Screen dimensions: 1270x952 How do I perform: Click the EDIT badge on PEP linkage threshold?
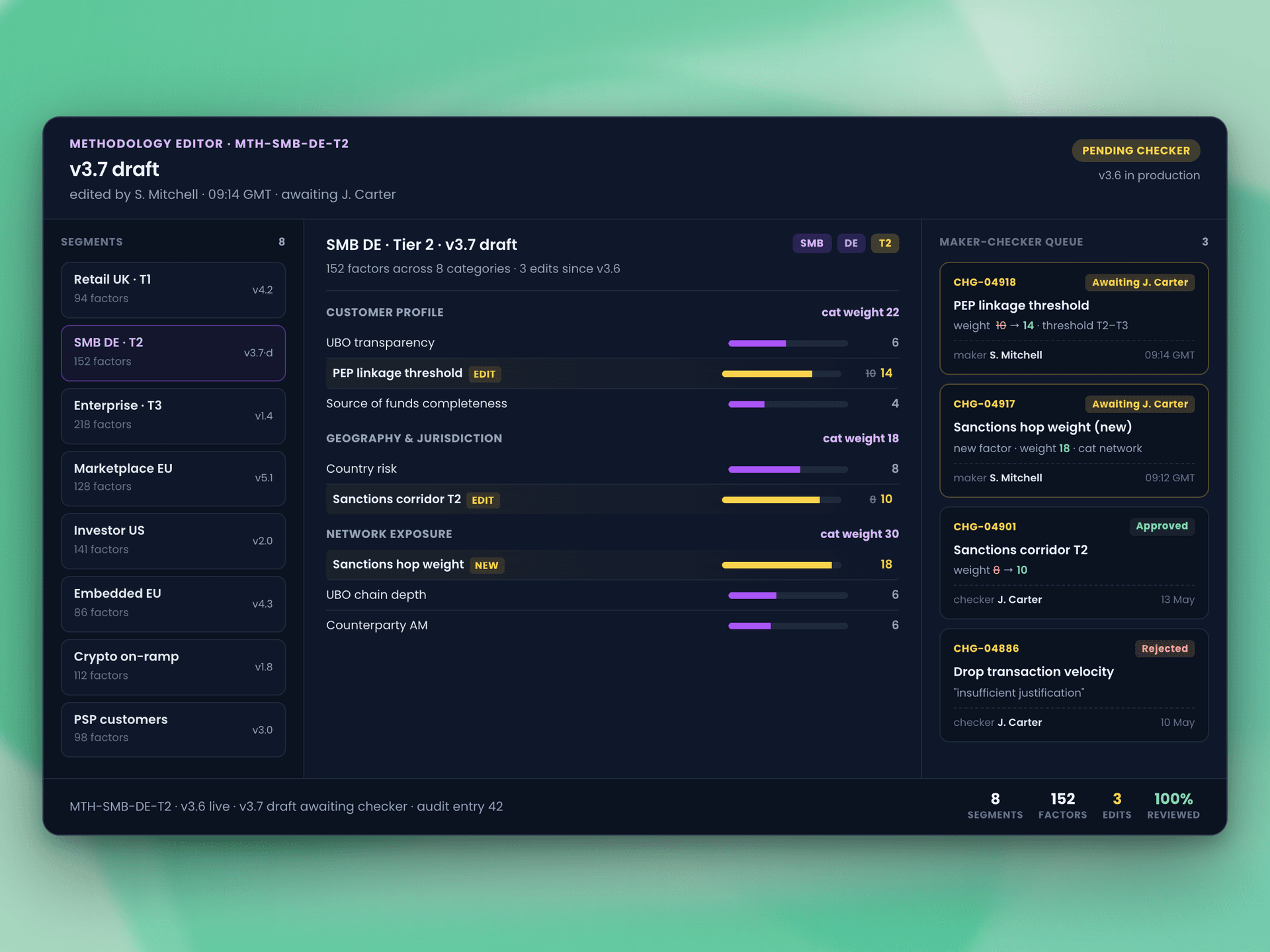pos(484,374)
